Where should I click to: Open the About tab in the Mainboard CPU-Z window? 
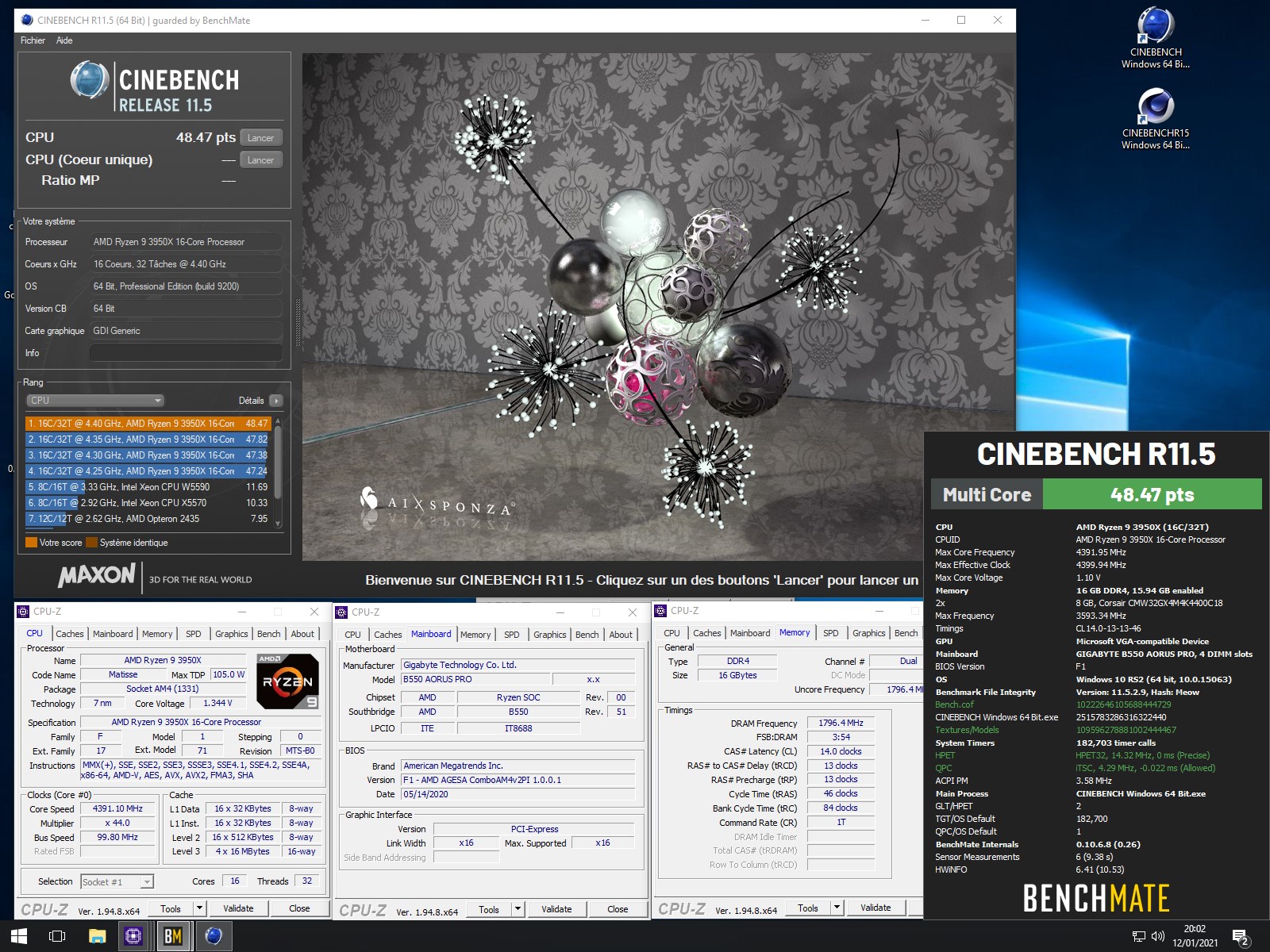621,635
